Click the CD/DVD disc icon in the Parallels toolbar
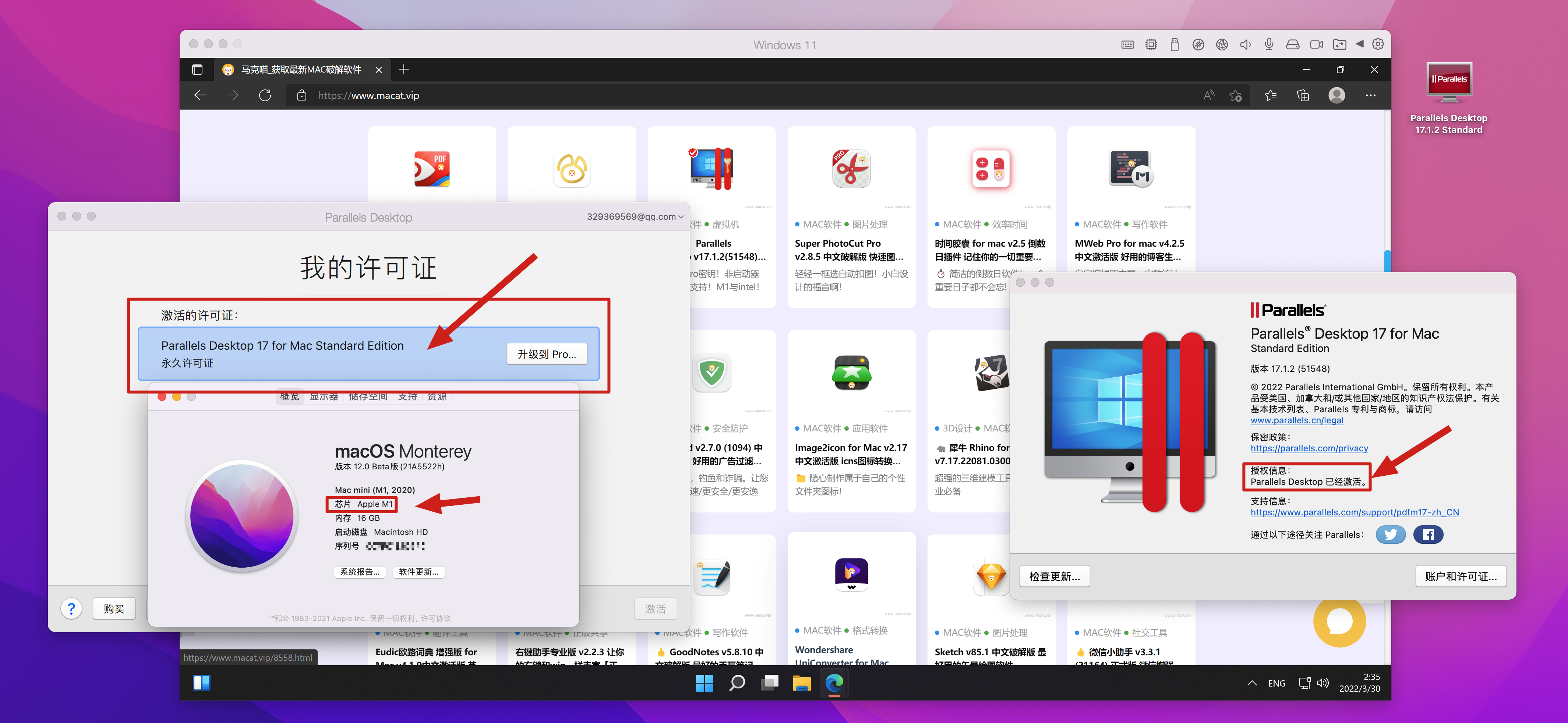1568x723 pixels. 1198,45
